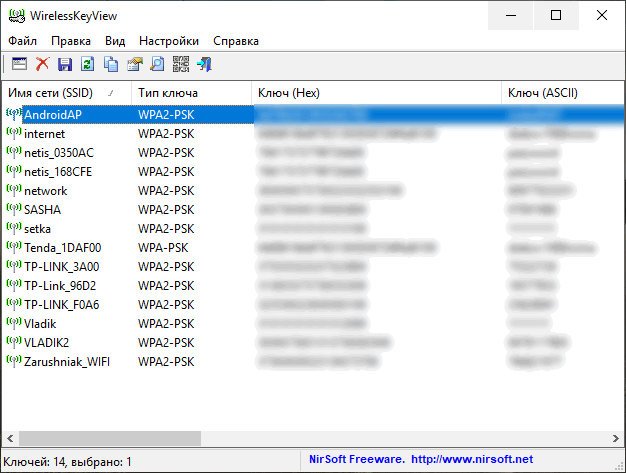Click the antenna icon beside TP-LINK_F0A6
Screen dimensions: 626x473
14,305
